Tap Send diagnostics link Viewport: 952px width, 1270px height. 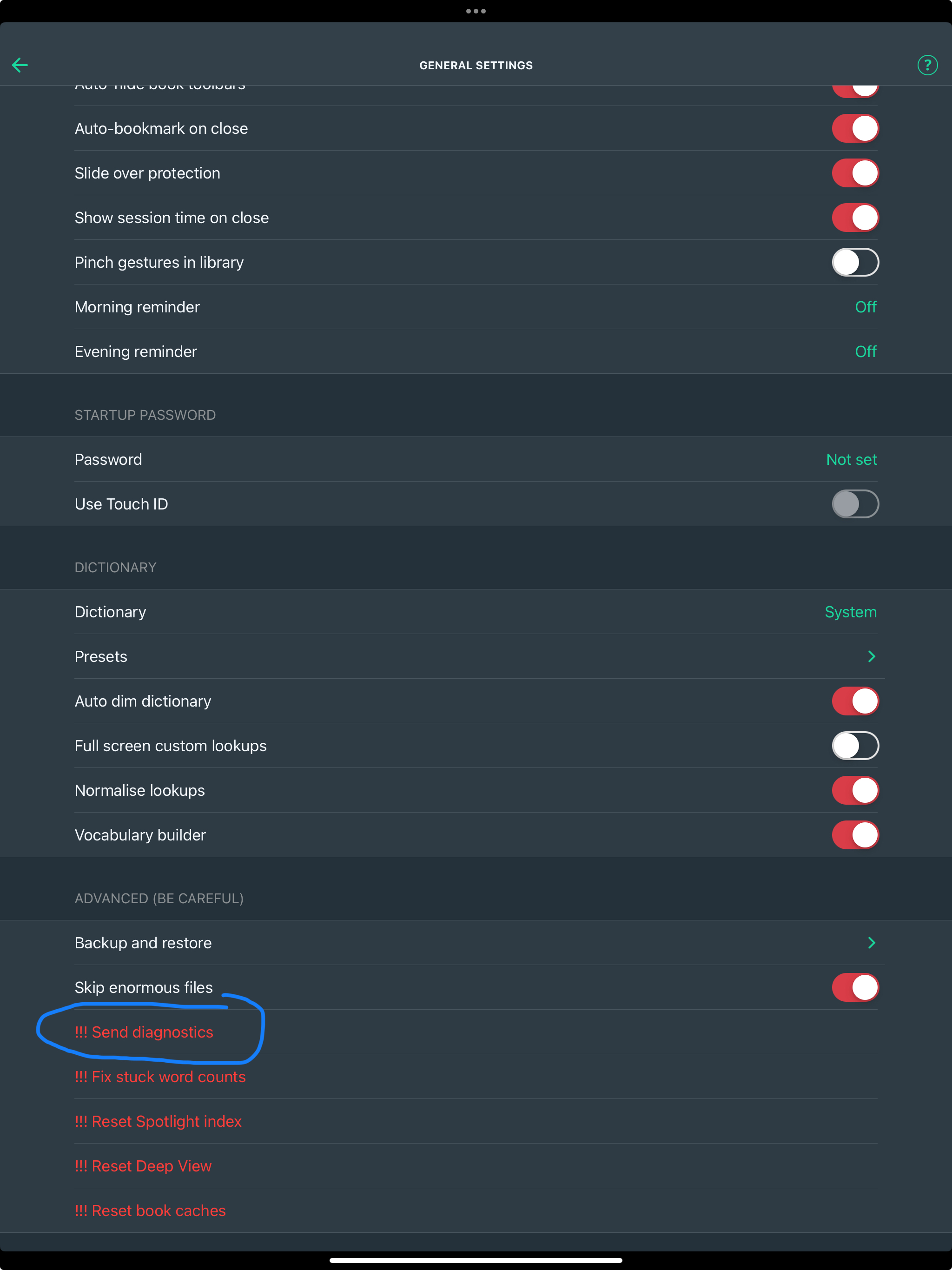pyautogui.click(x=144, y=1032)
